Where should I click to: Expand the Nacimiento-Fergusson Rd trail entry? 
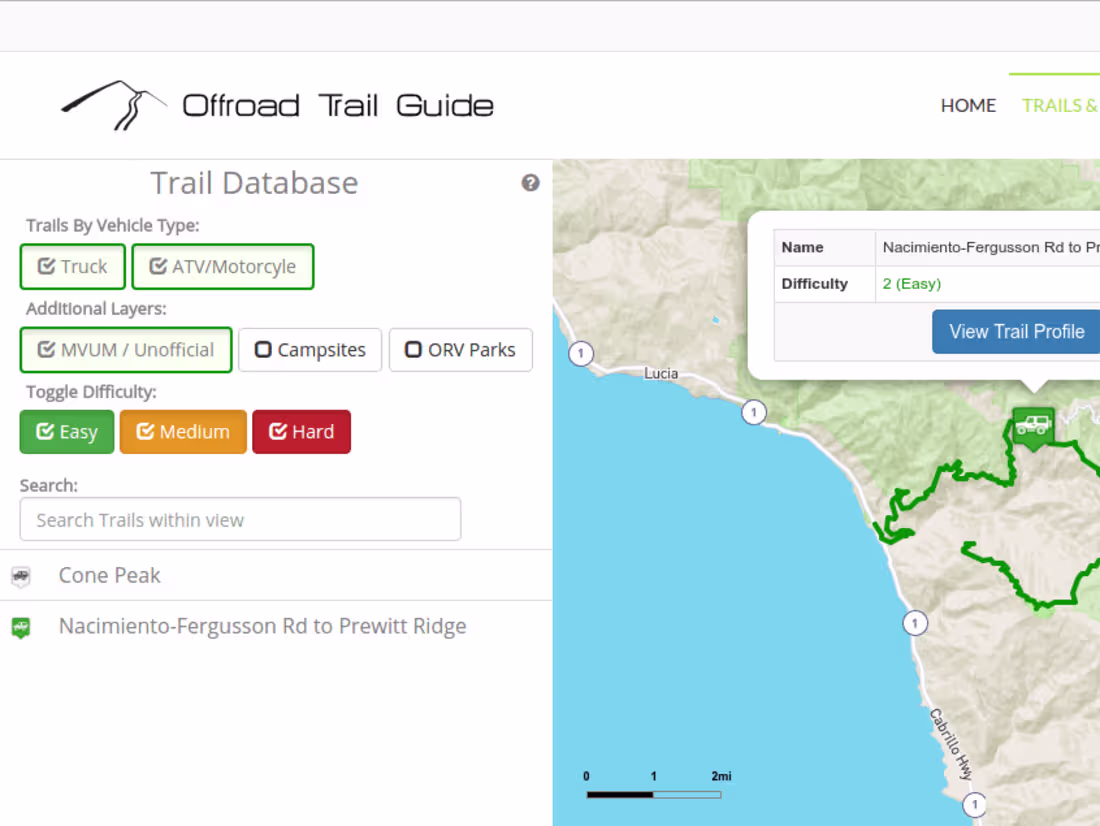(x=262, y=626)
